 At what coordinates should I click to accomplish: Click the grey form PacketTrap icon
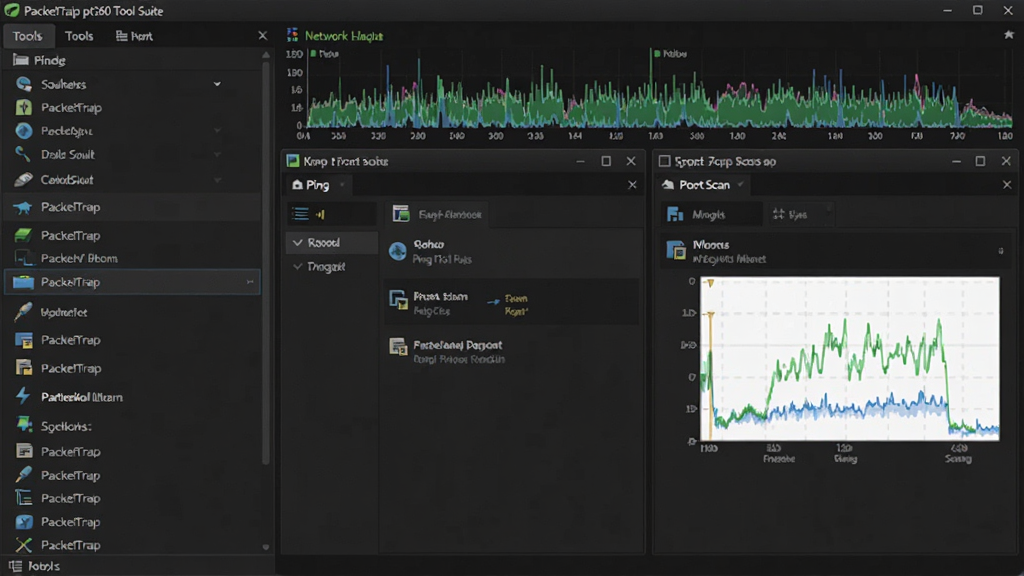click(24, 451)
